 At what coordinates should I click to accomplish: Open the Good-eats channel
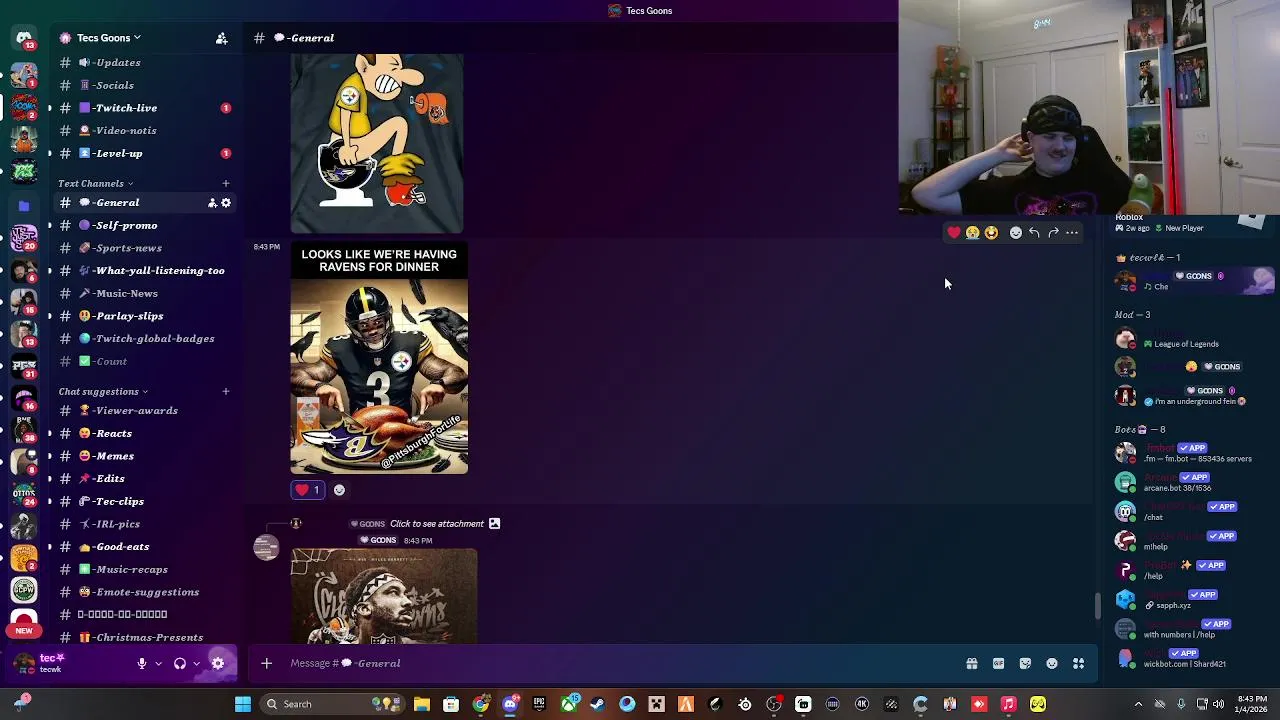143,546
